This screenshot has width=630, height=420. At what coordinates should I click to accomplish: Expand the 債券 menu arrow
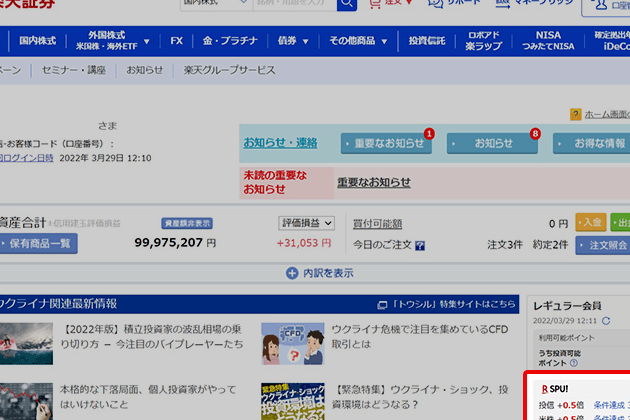(x=305, y=41)
